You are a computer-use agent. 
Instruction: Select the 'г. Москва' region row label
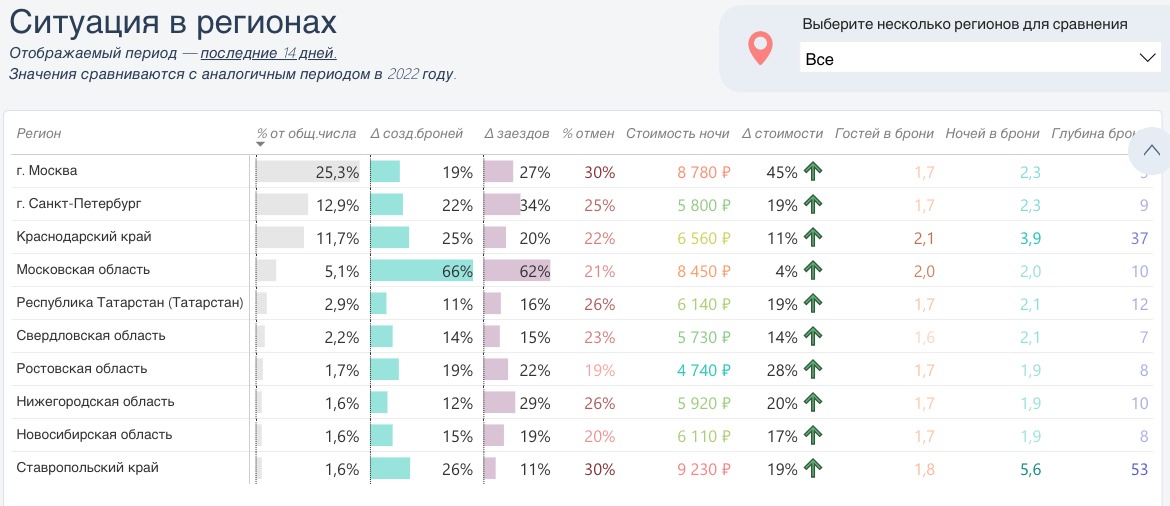[x=47, y=171]
